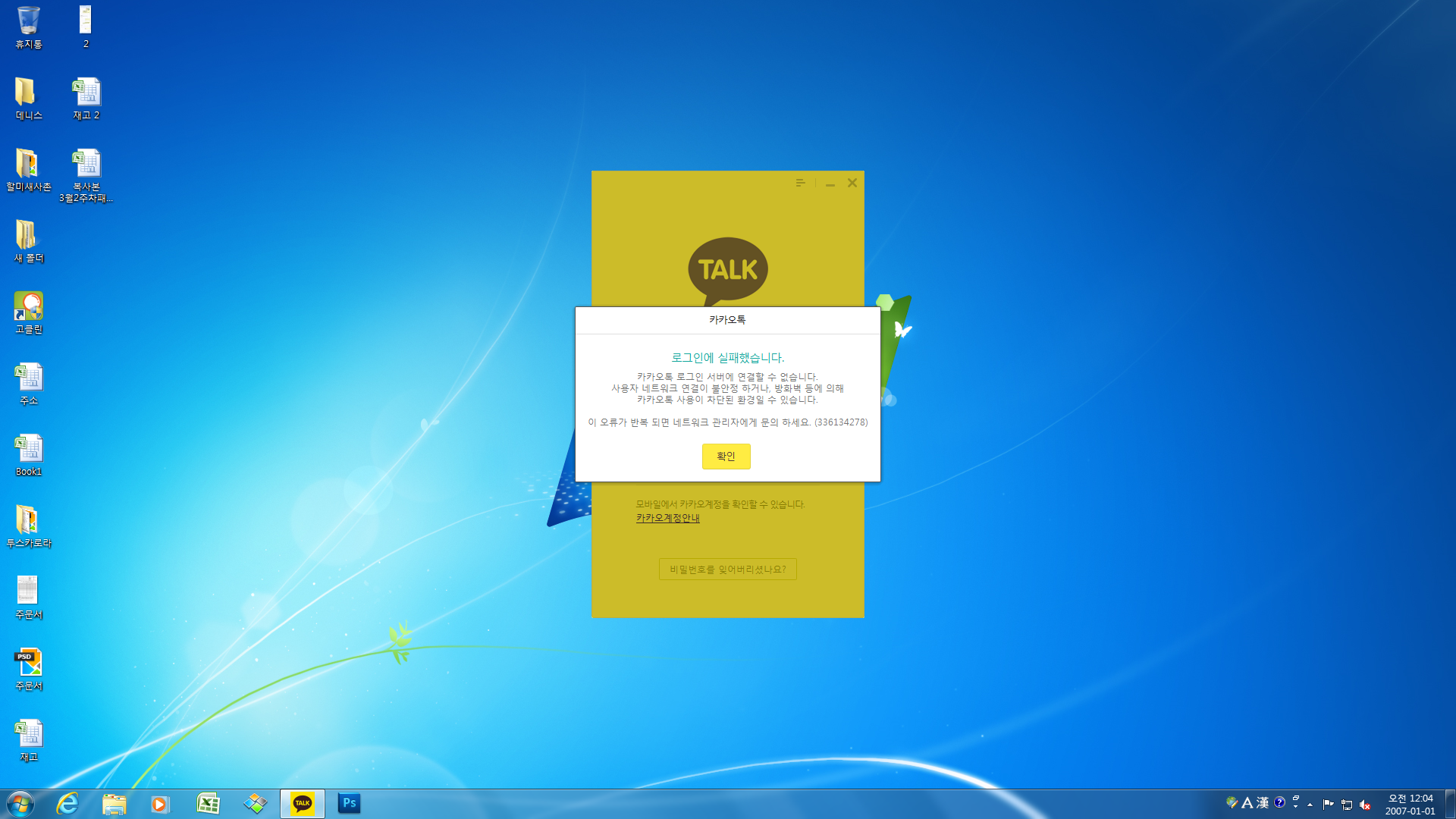The height and width of the screenshot is (819, 1456).
Task: Click the 비밀번호를 잊어버리셨나요? button
Action: click(727, 570)
